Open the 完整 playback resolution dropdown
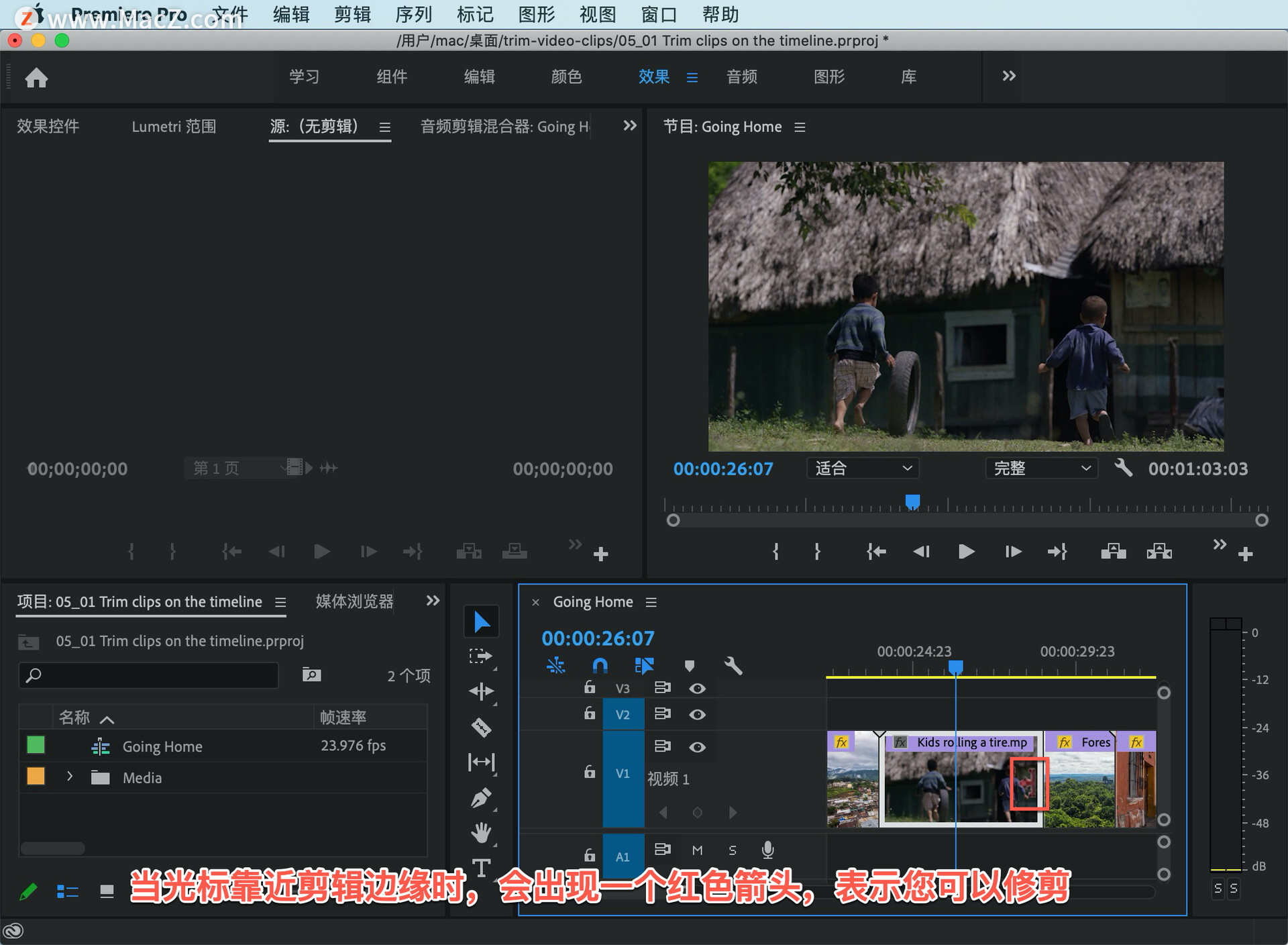 point(1040,468)
